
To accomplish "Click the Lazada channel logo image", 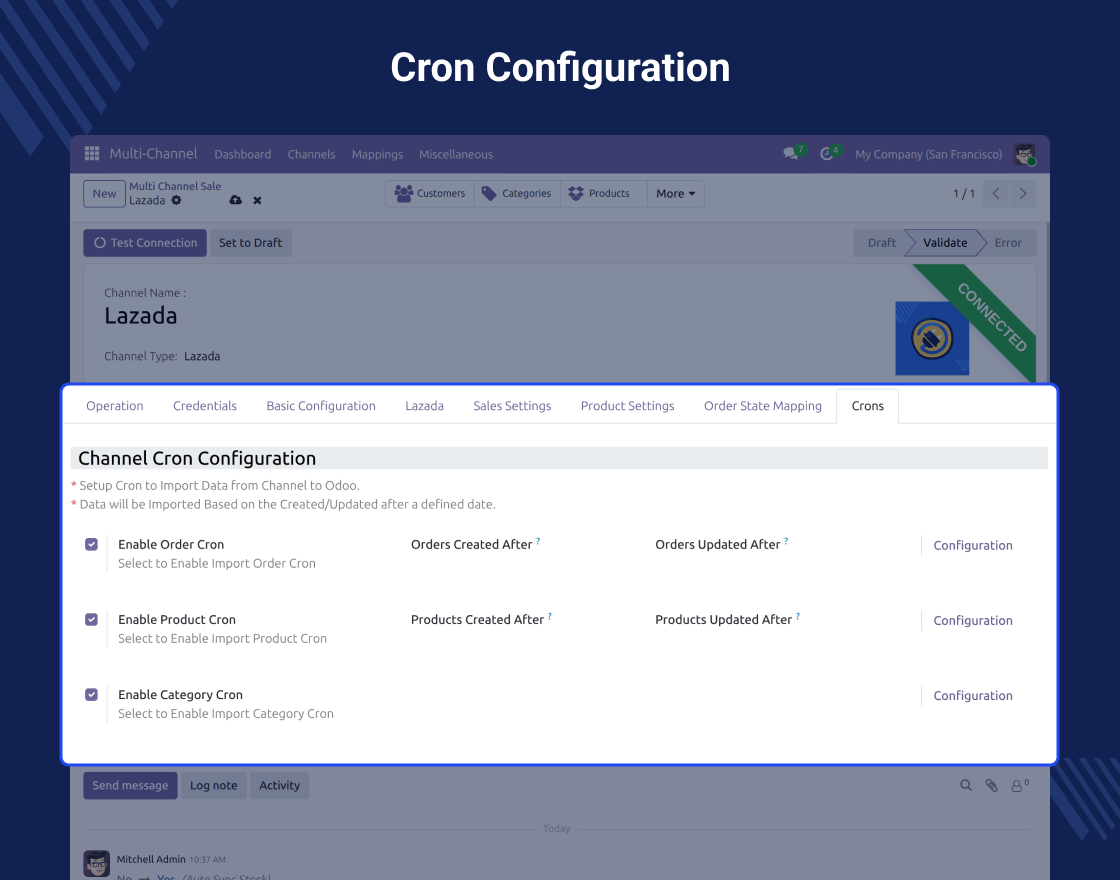I will pyautogui.click(x=932, y=338).
